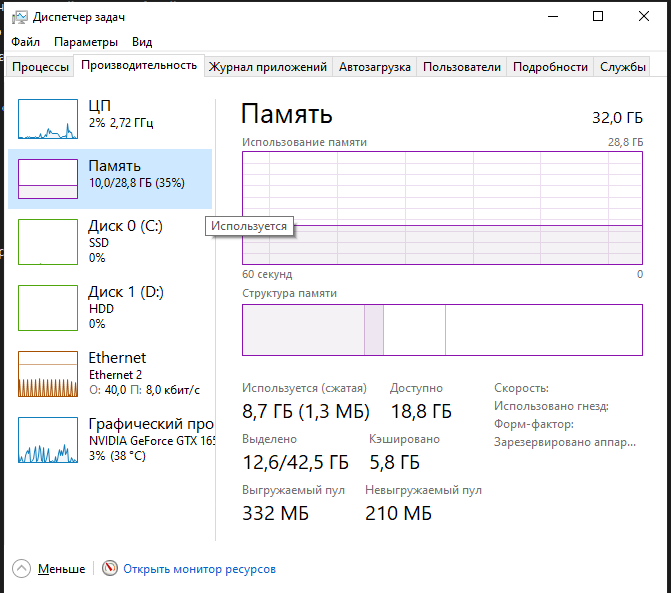Open the Автозагрузка tab
Screen dimensions: 671x593
pos(374,67)
